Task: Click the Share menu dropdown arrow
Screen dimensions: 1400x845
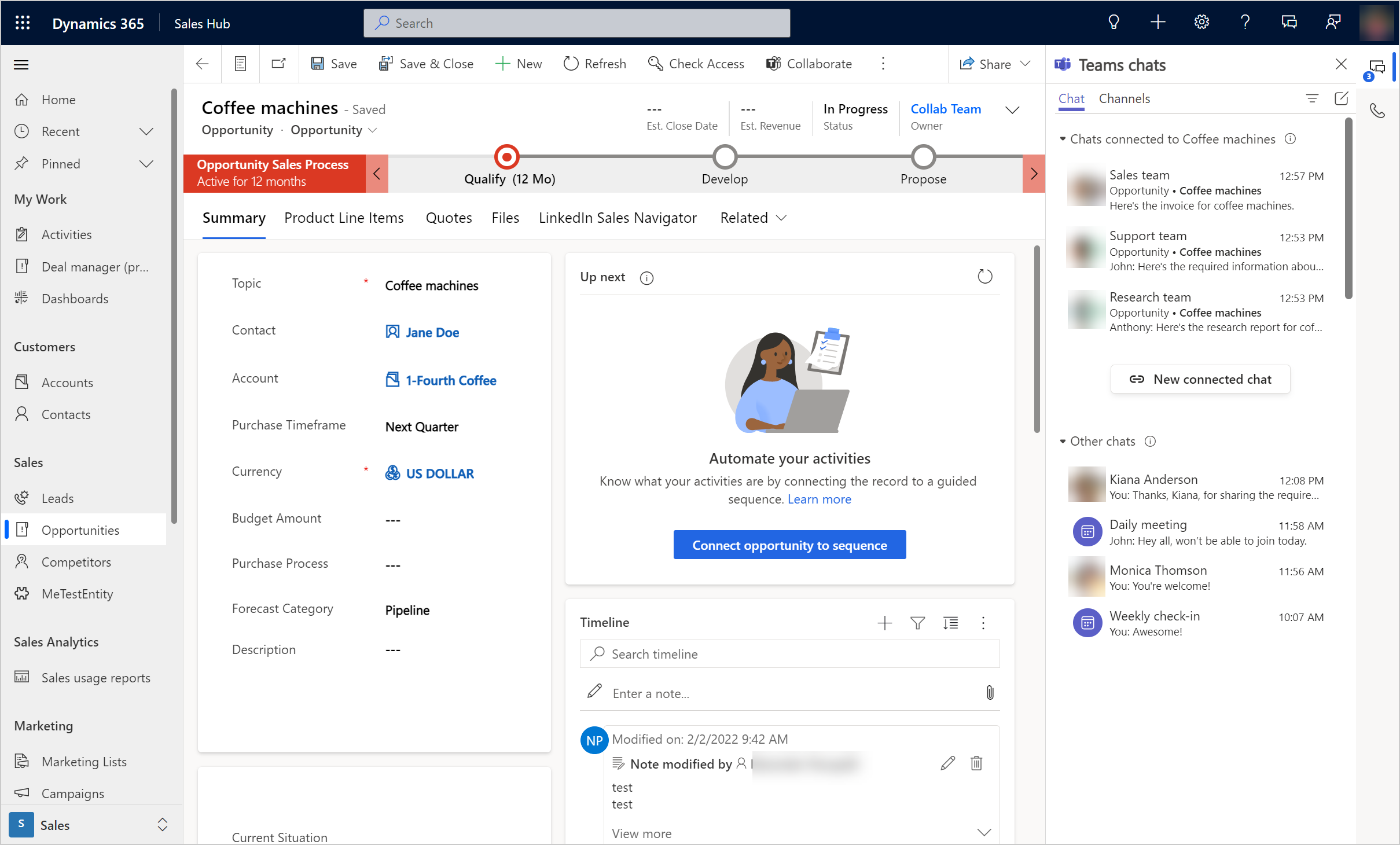Action: coord(1028,63)
